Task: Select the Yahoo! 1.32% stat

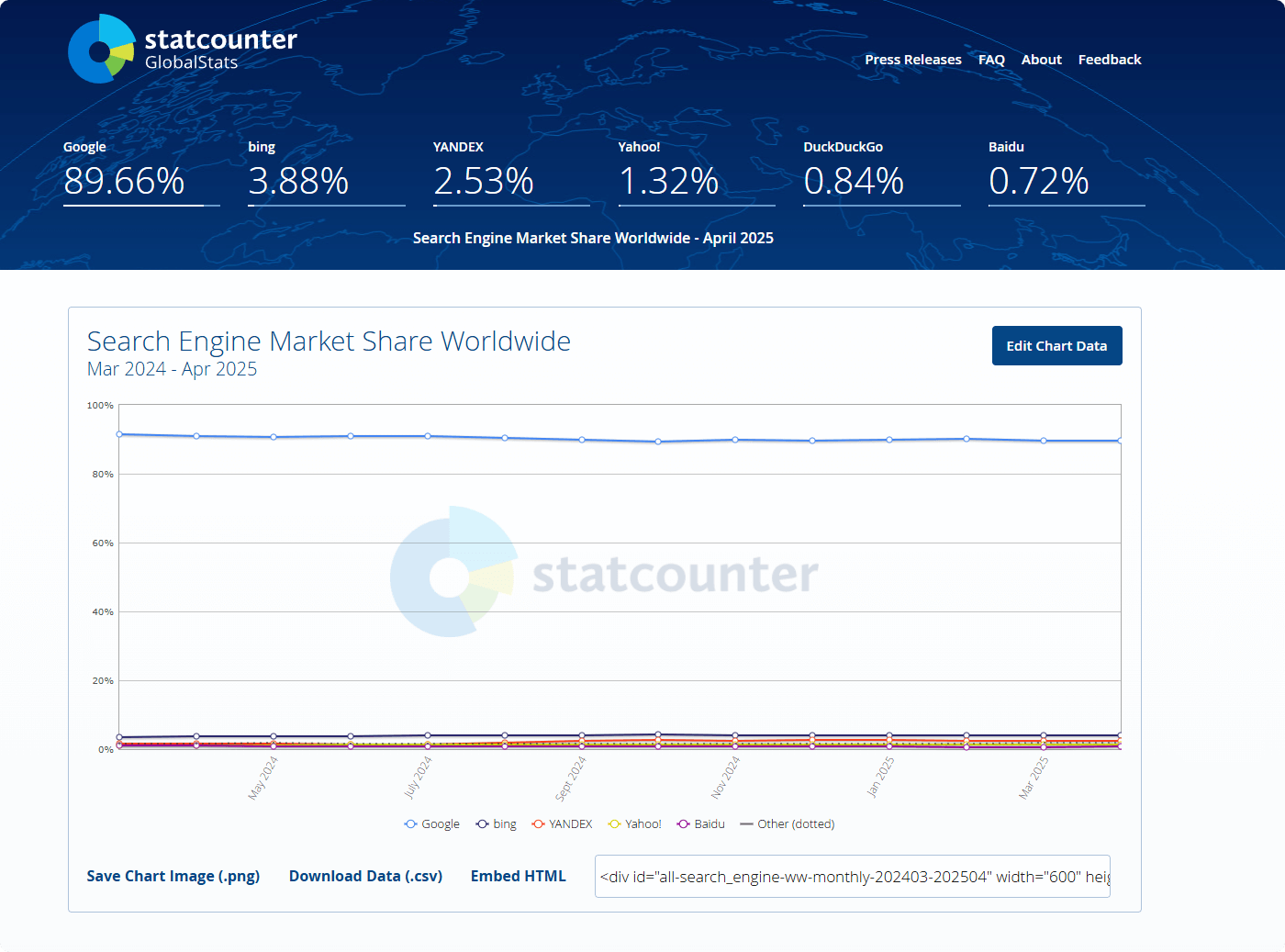Action: coord(697,172)
